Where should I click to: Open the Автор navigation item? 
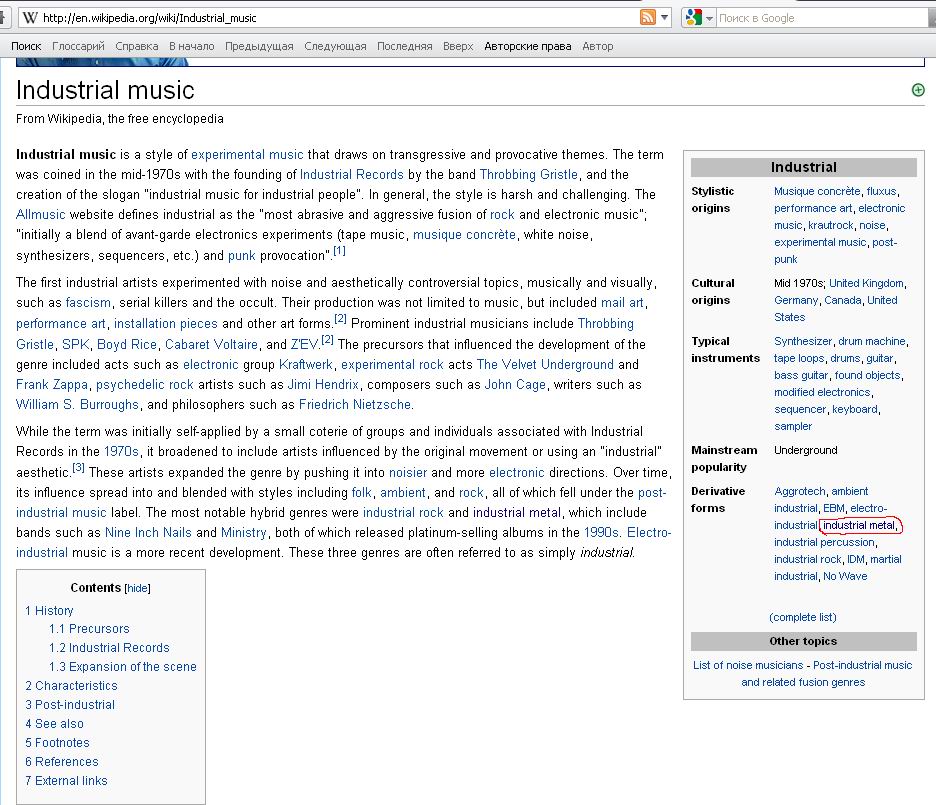pyautogui.click(x=598, y=46)
